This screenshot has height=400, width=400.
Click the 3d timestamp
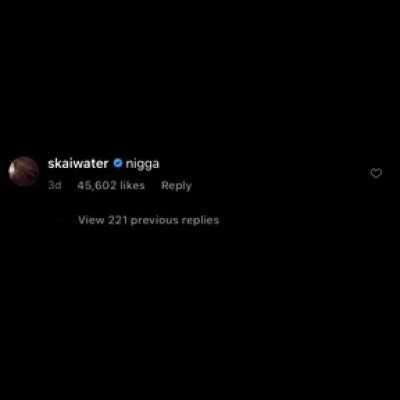click(x=55, y=185)
